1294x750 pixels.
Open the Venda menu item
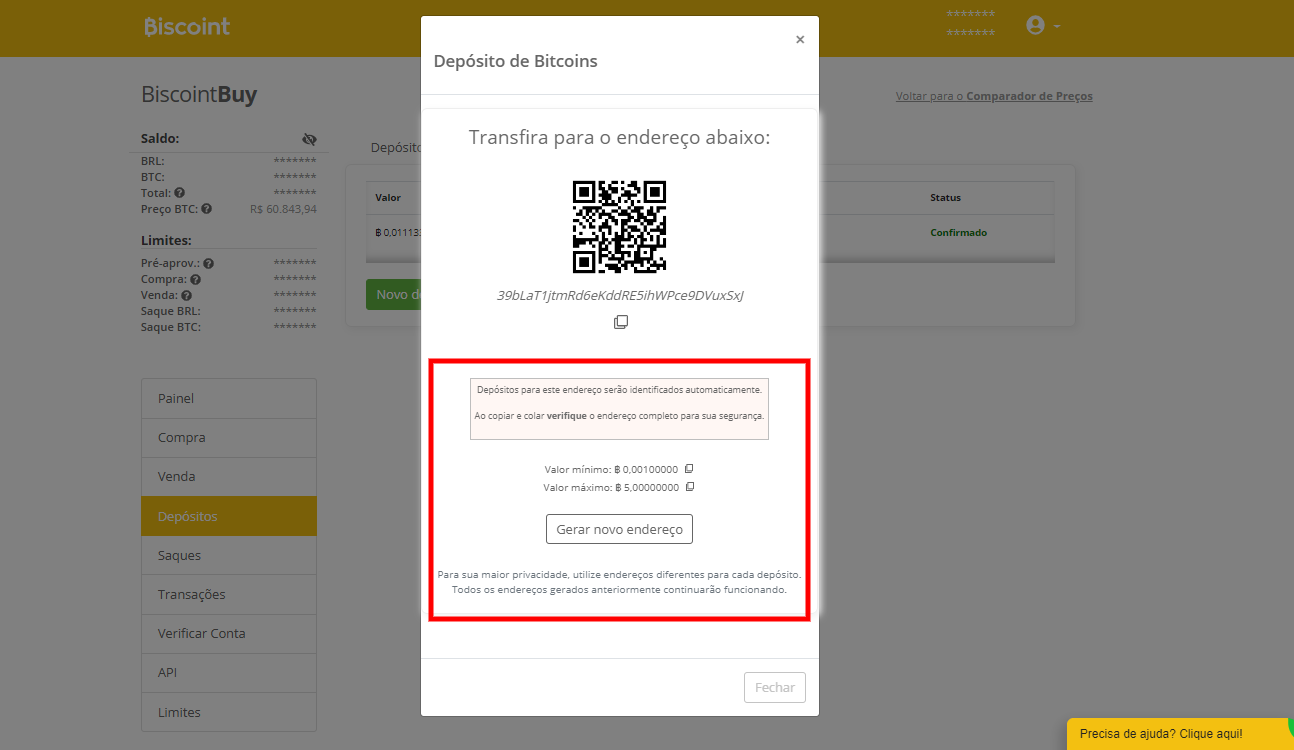[x=229, y=476]
